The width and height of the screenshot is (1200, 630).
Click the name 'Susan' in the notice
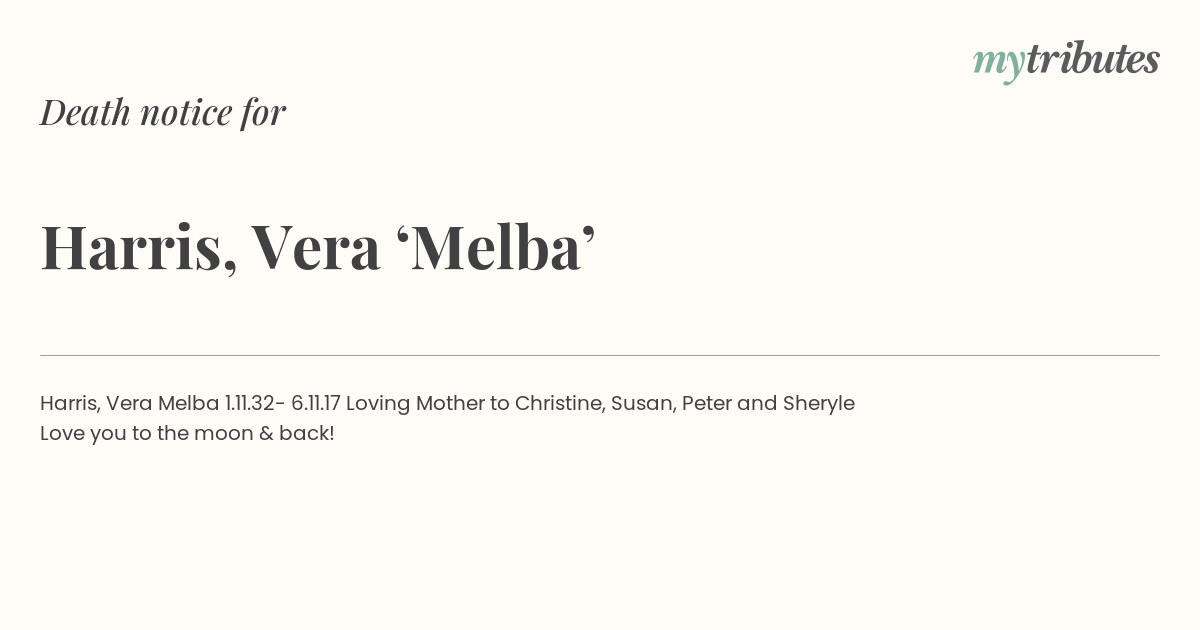(x=642, y=403)
